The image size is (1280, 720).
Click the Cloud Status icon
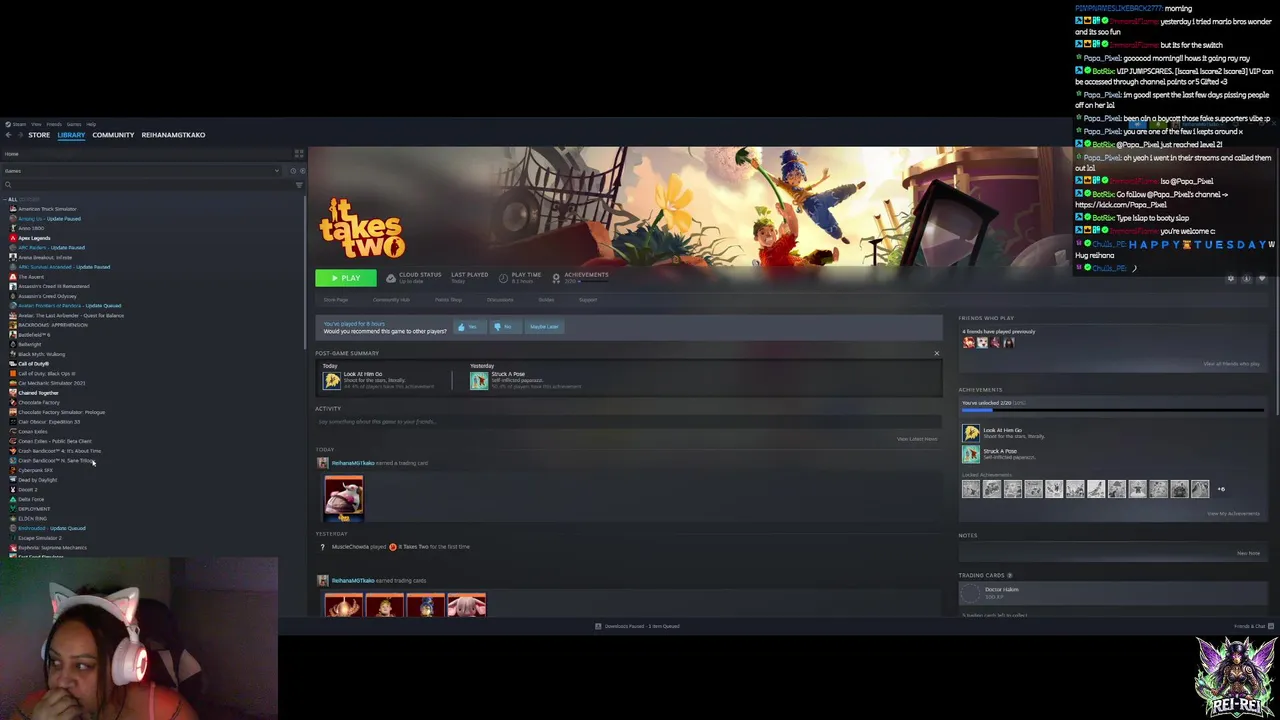click(391, 278)
